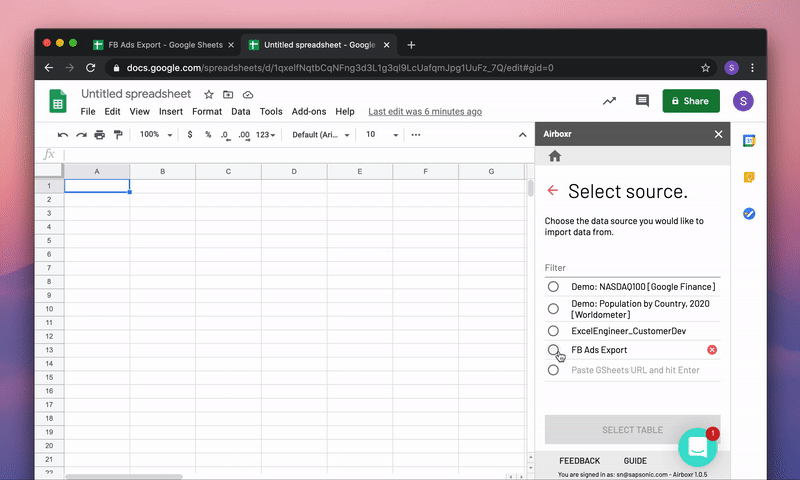Screen dimensions: 800x480
Task: Switch to FB Ads Export browser tab
Action: click(x=163, y=45)
